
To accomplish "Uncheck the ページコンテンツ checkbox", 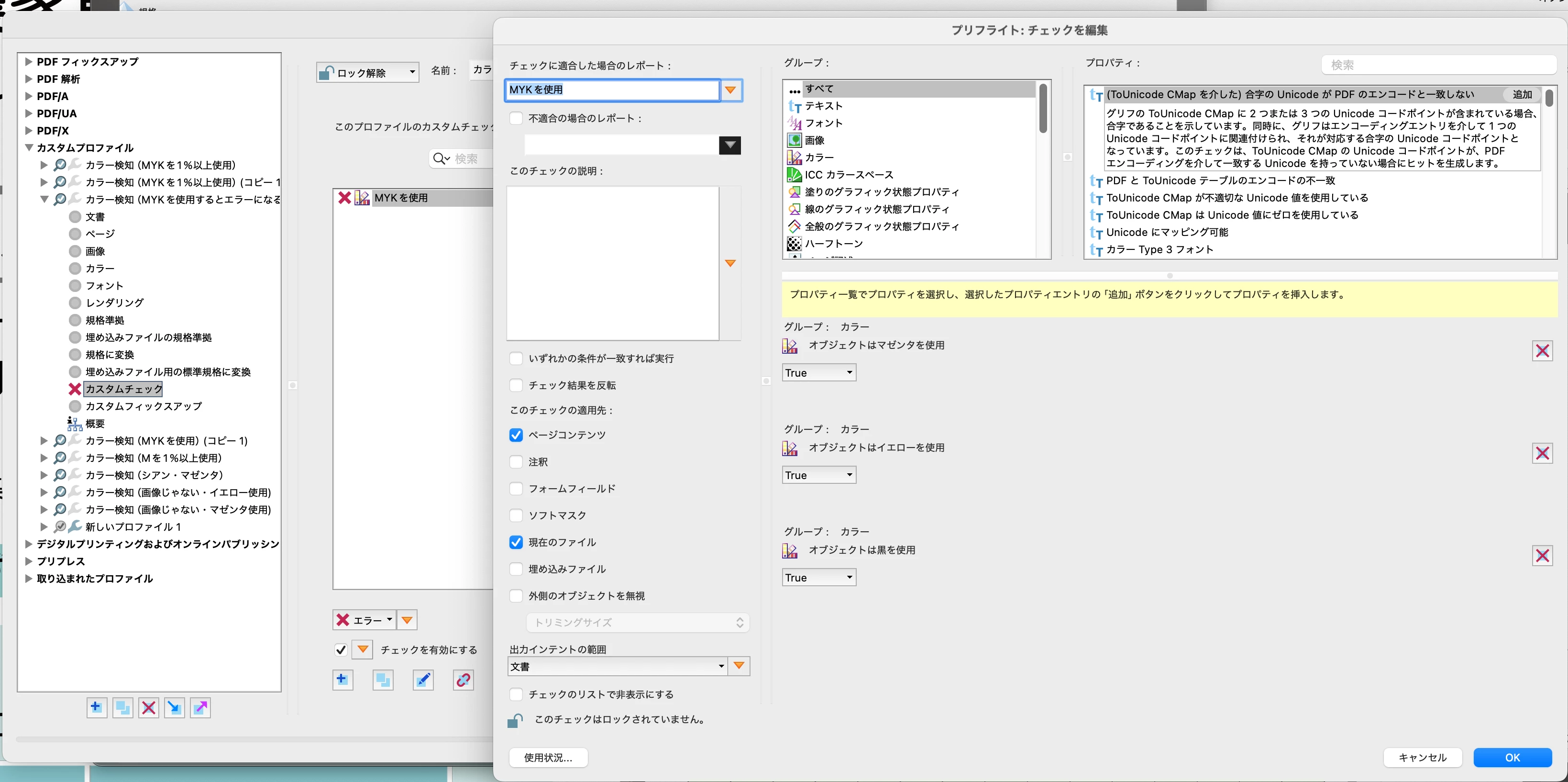I will 516,435.
